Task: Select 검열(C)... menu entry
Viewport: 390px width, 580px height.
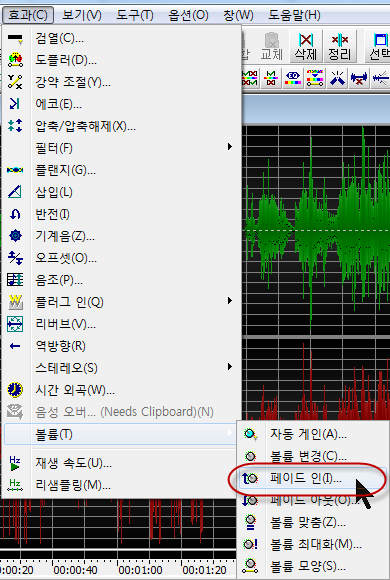Action: 122,38
